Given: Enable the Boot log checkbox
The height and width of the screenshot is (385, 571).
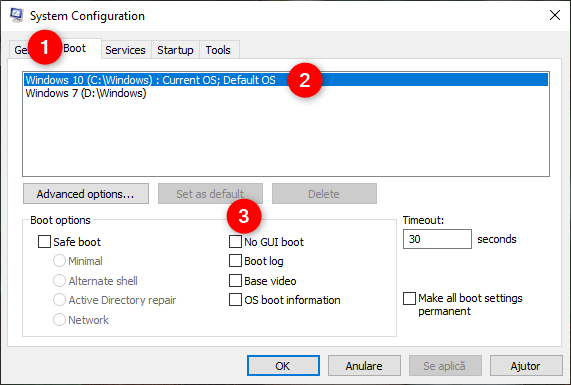Looking at the screenshot, I should point(235,261).
